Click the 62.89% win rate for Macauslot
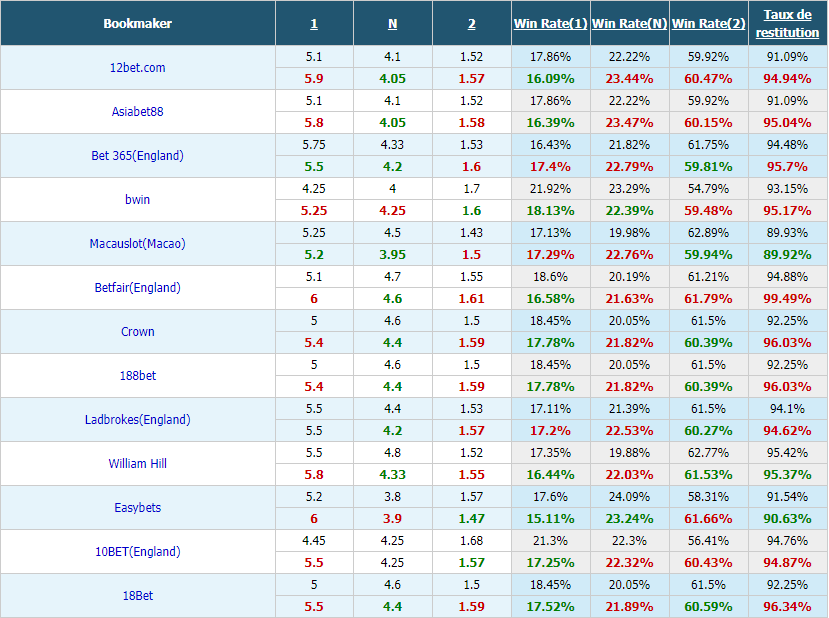Screen dimensions: 829x618 tap(708, 233)
